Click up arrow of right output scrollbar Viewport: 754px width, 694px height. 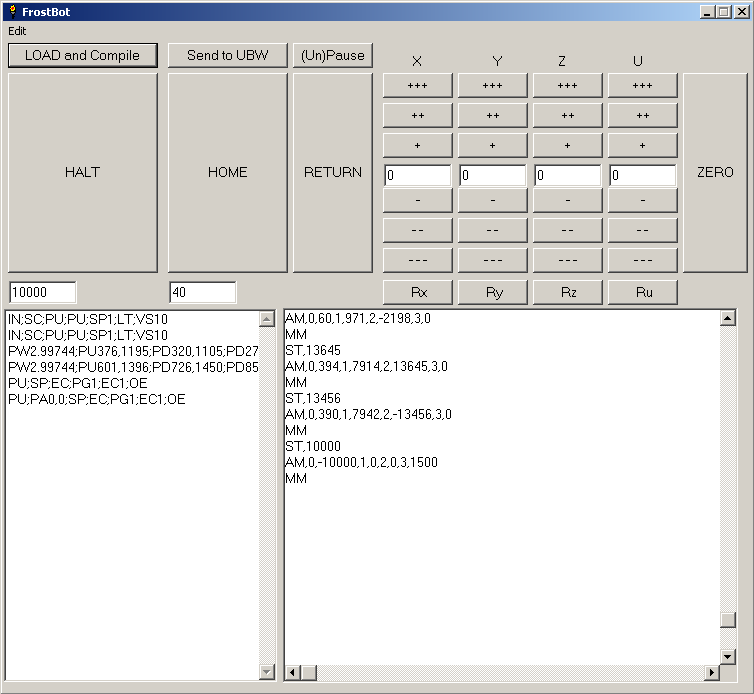pos(728,318)
